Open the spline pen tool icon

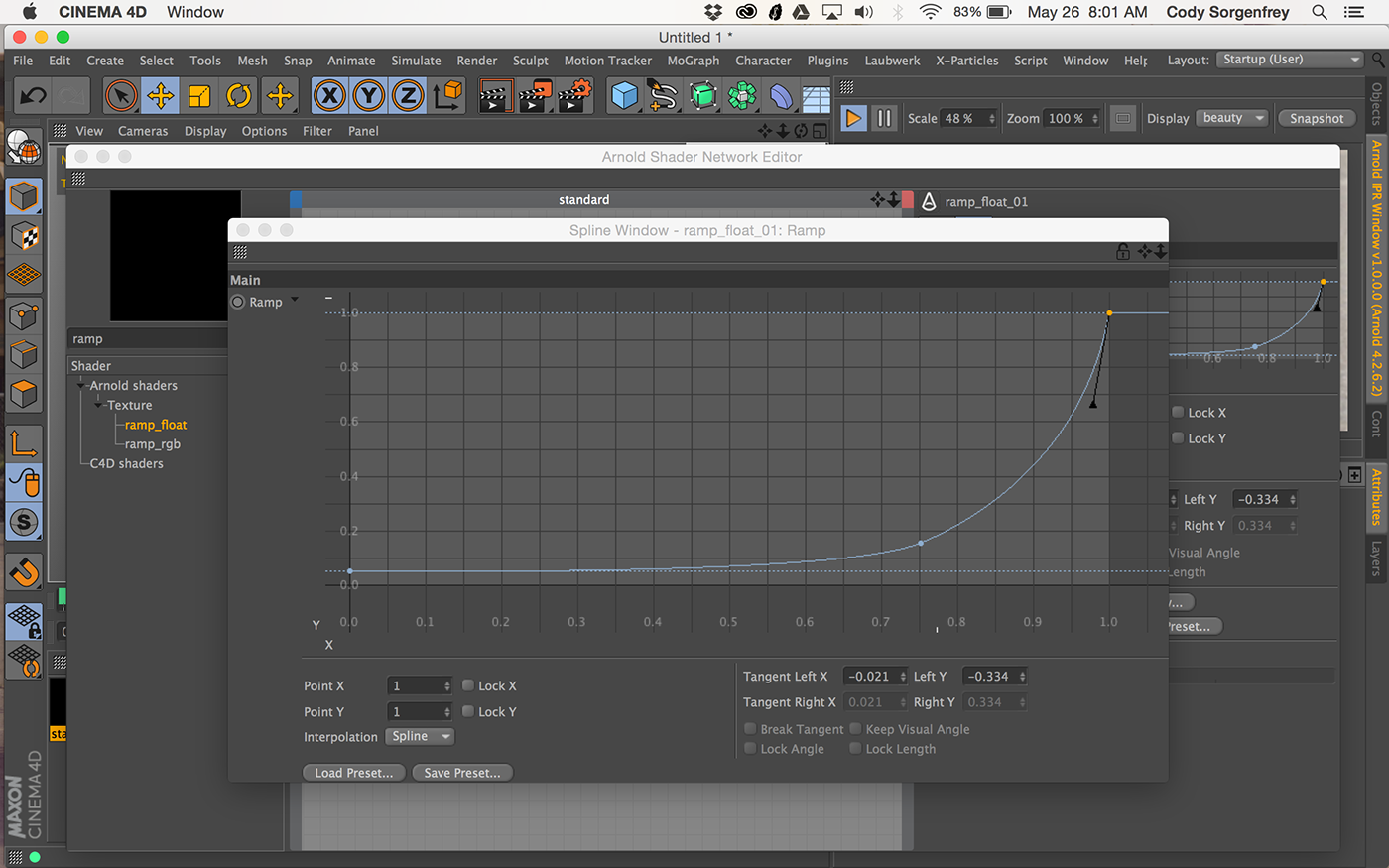663,96
